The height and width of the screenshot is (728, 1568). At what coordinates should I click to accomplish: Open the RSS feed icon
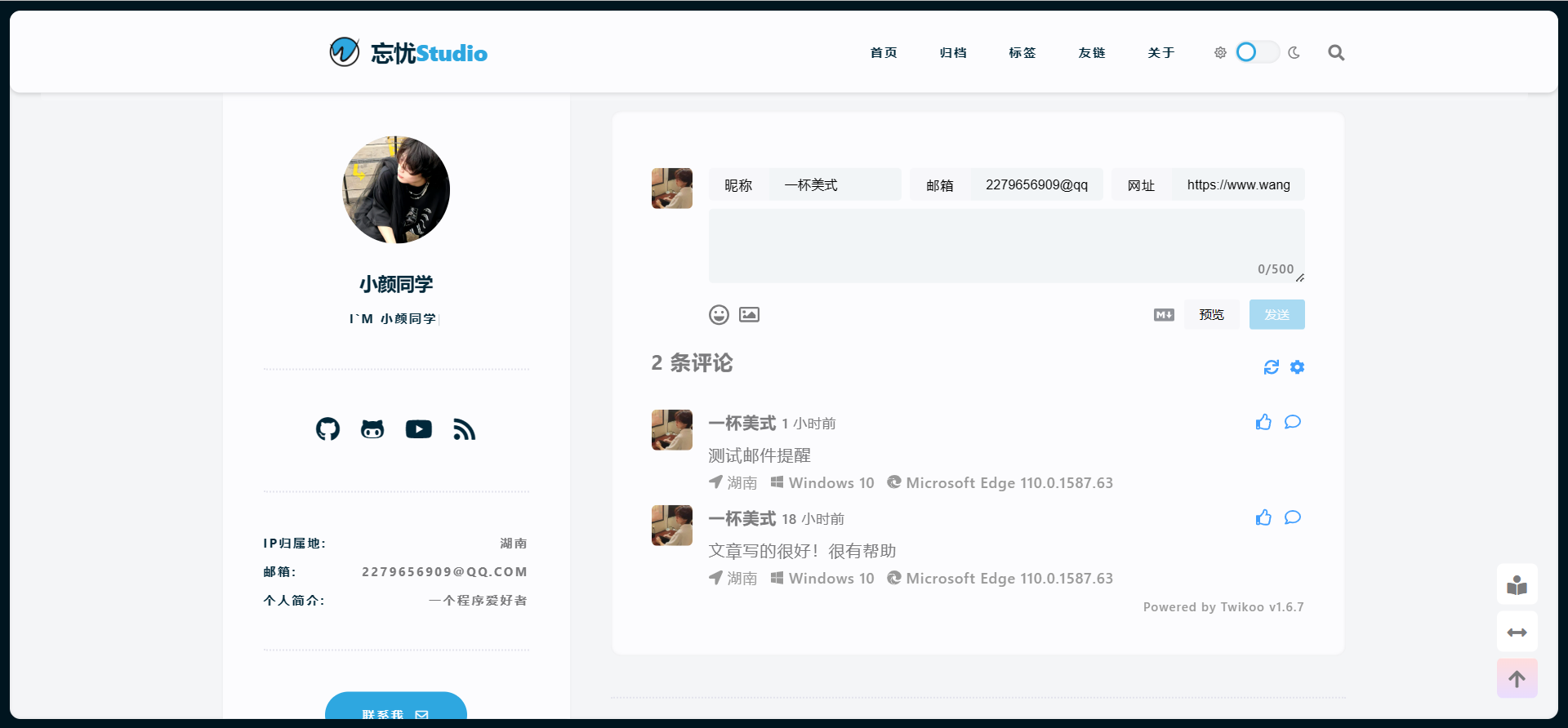464,428
